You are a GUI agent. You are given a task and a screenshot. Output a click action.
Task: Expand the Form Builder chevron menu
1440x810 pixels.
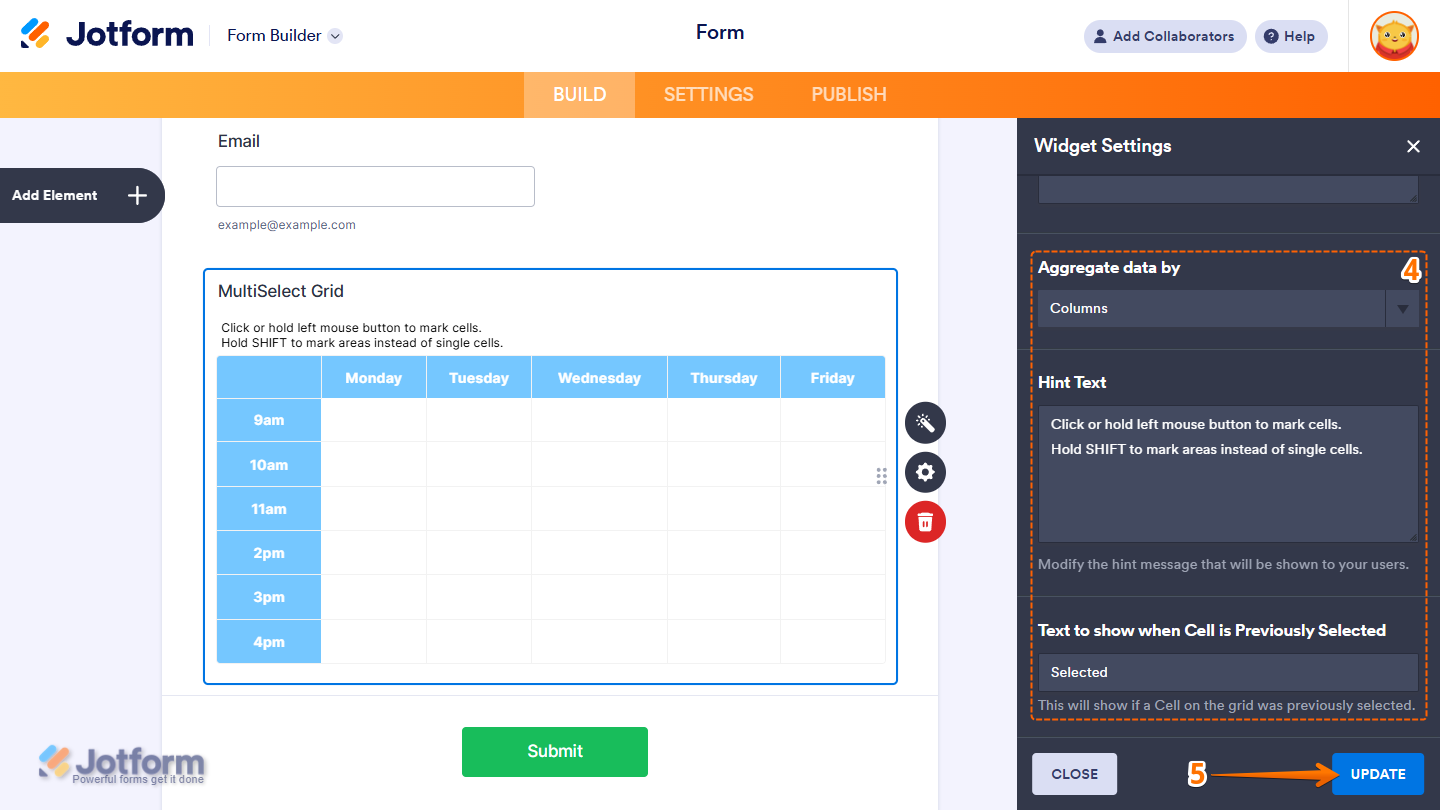[x=336, y=35]
